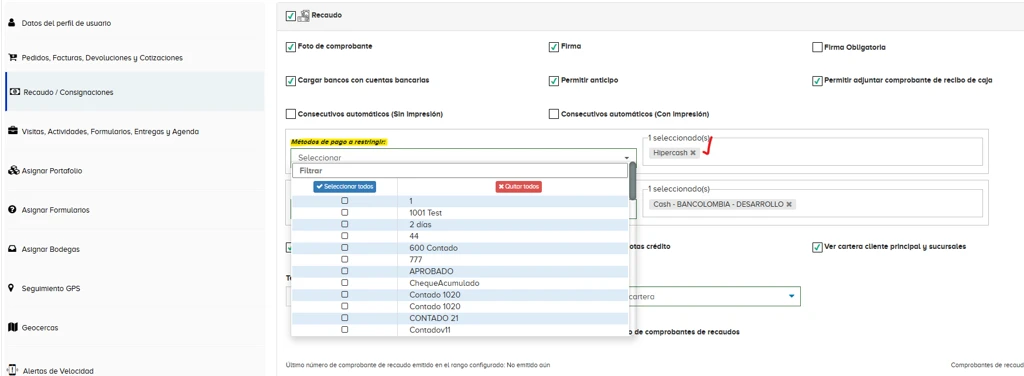1024x376 pixels.
Task: Remove the Cash - BANCOLOMBIA - DESARROLLO tag
Action: point(789,204)
